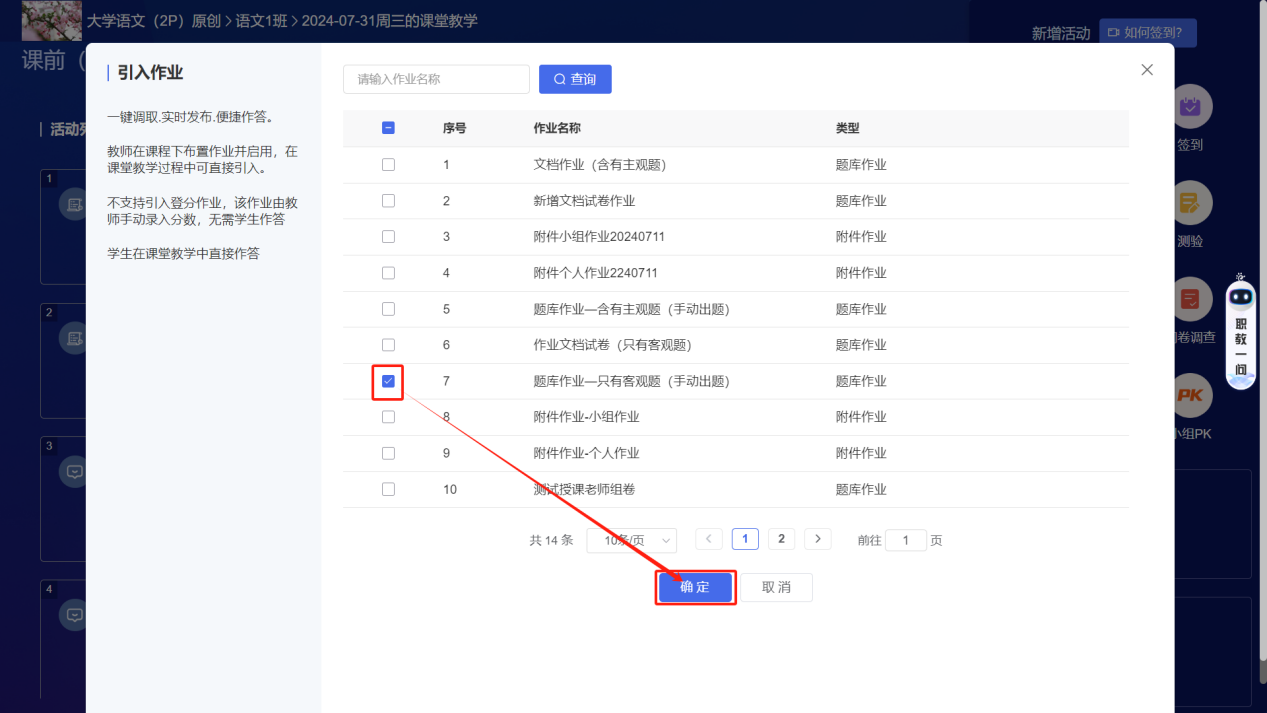
Task: Click the course cover thumbnail top left
Action: click(51, 20)
